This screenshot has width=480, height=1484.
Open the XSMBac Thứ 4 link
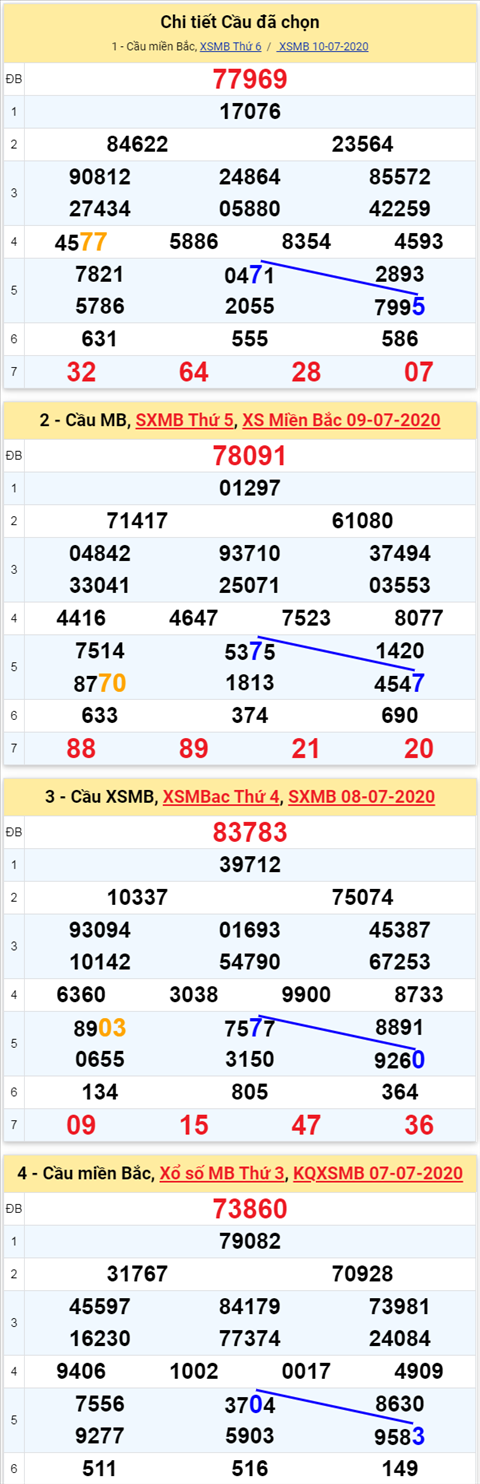point(221,797)
